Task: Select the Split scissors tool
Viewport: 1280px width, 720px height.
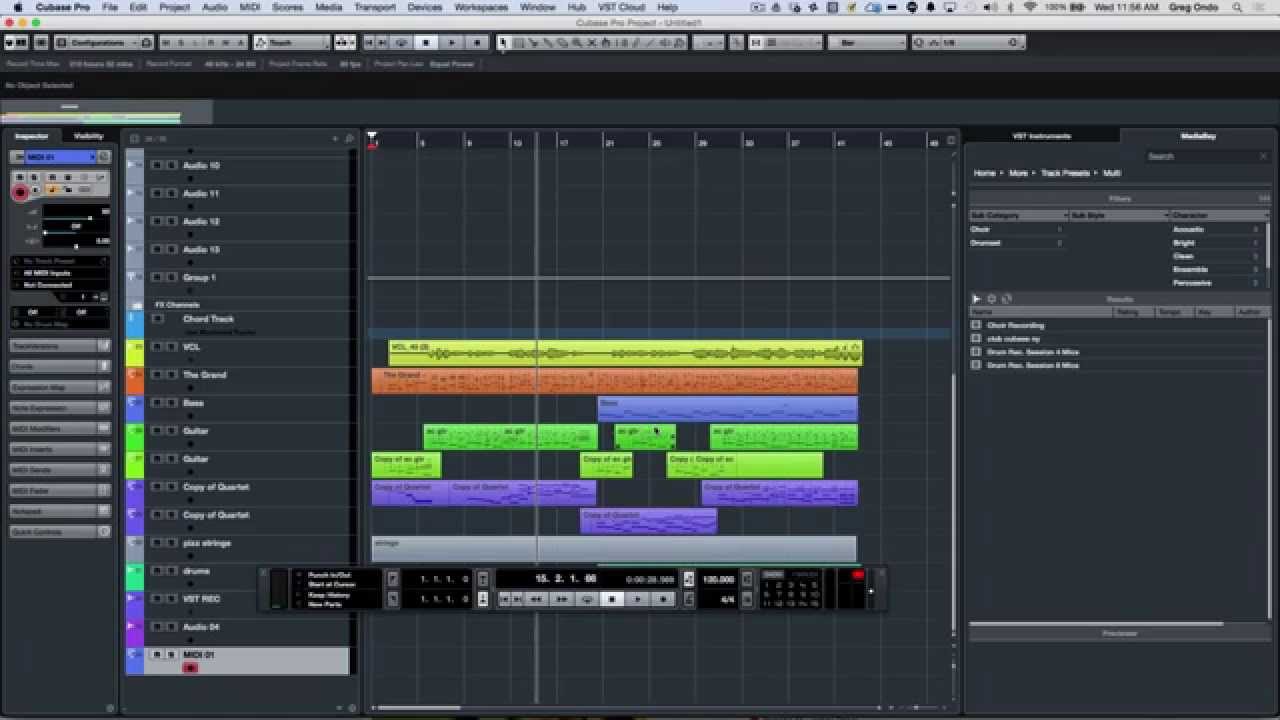Action: [533, 43]
